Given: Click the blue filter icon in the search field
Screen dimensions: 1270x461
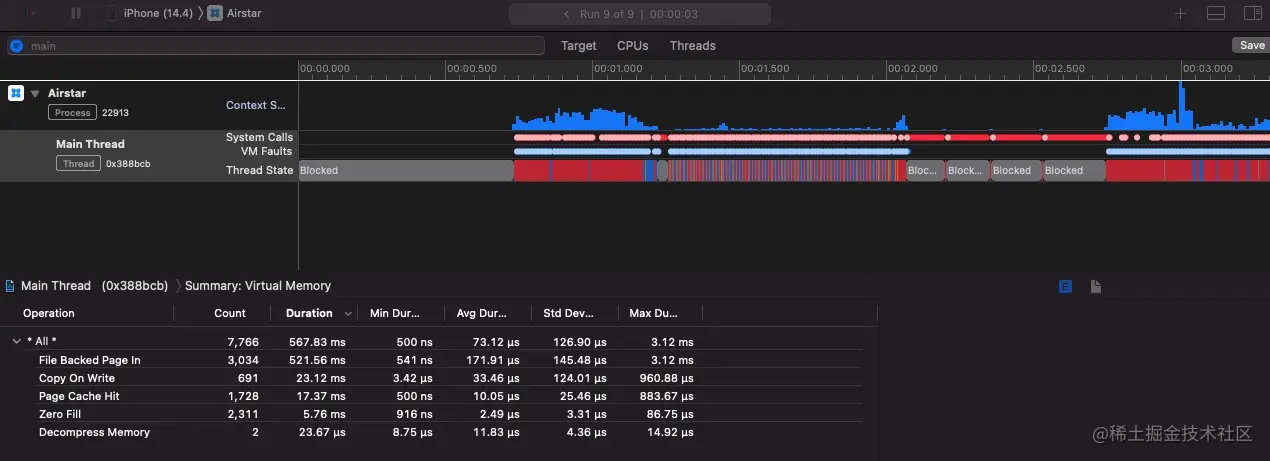Looking at the screenshot, I should point(17,46).
